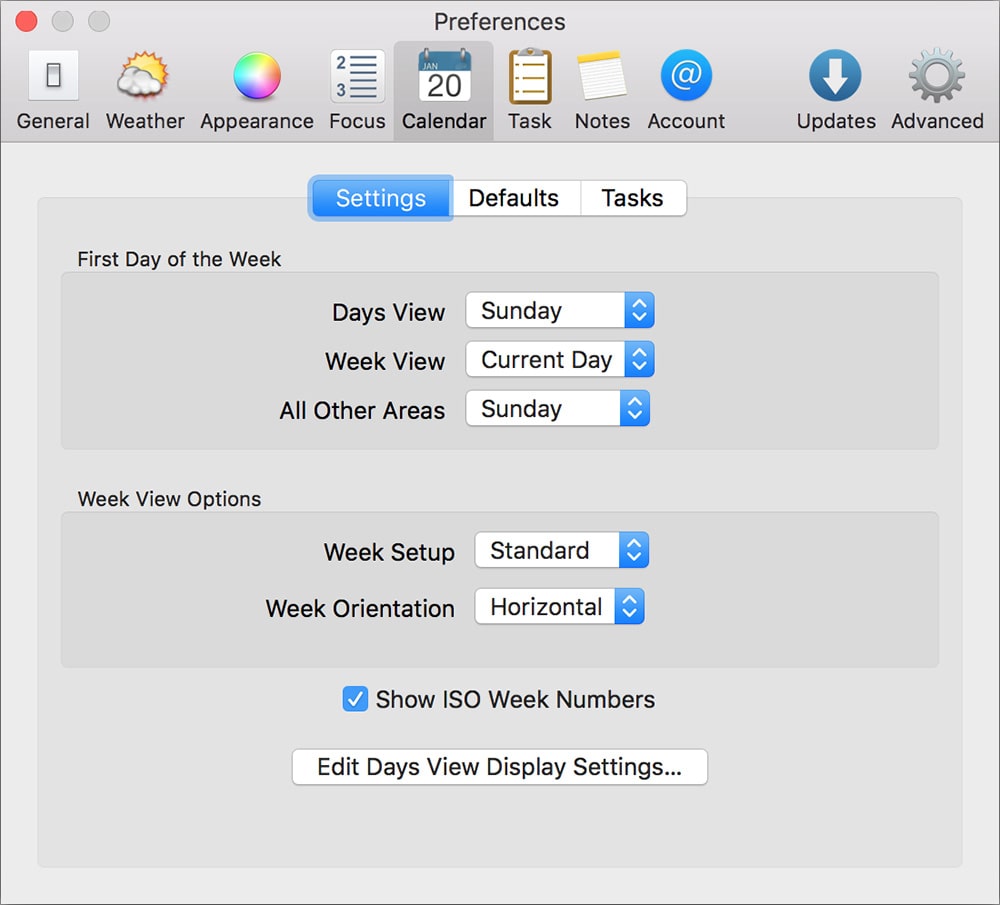
Task: Click Edit Days View Display Settings button
Action: (500, 767)
